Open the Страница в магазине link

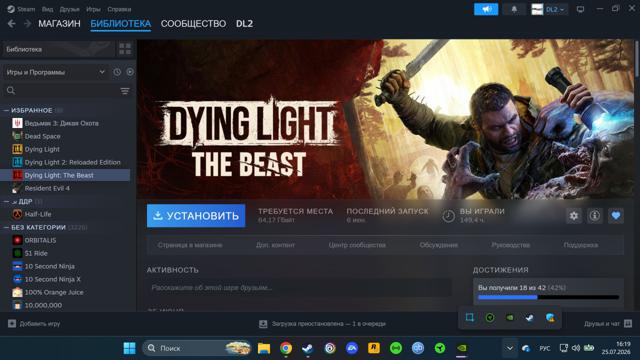(190, 245)
